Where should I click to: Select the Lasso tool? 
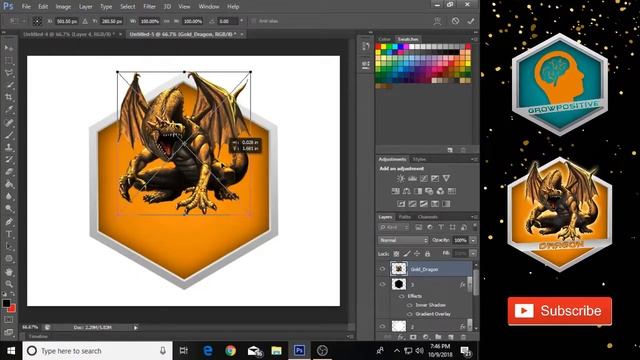[9, 73]
